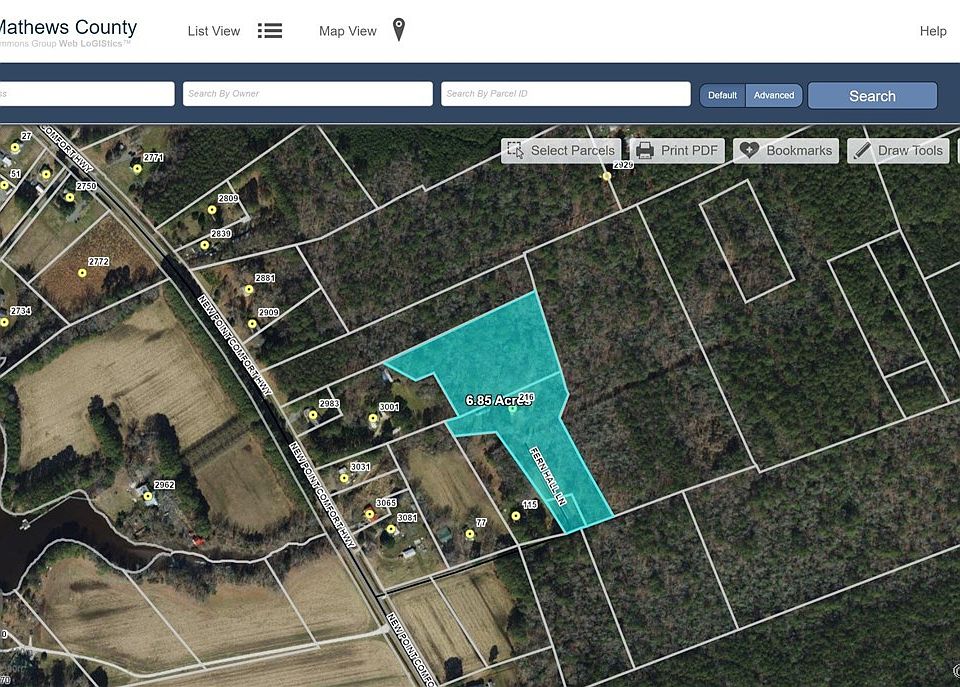Click address point marker 3081
This screenshot has height=687, width=960.
(x=391, y=529)
